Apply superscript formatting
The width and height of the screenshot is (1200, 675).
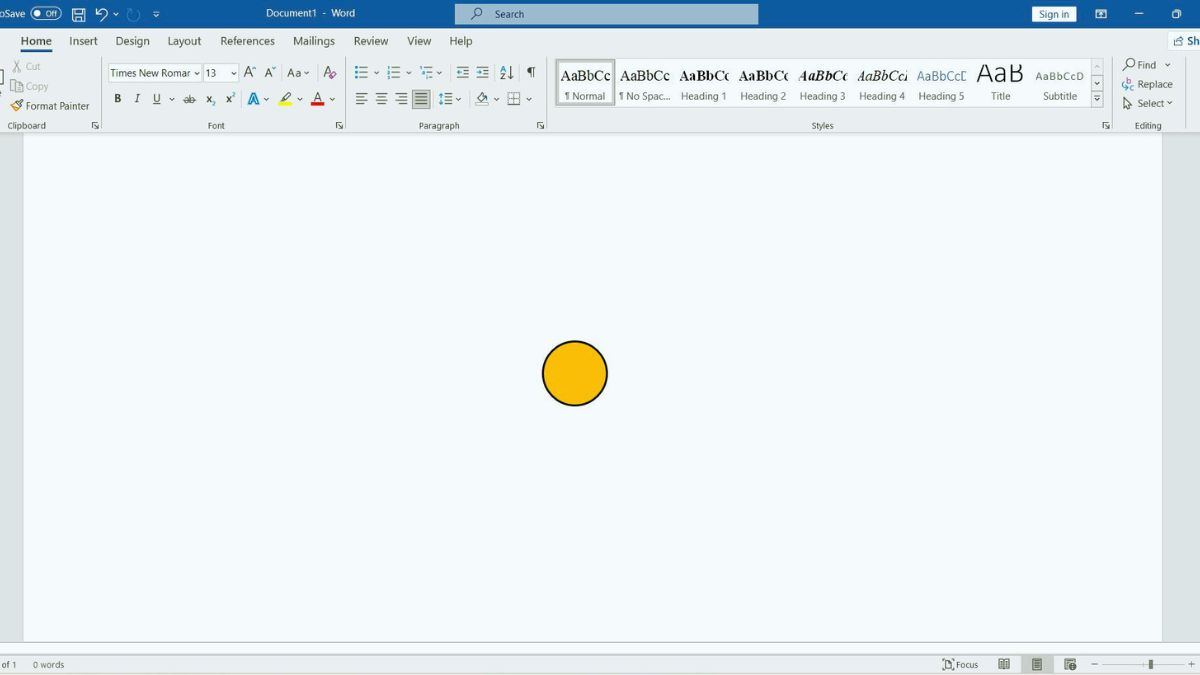230,99
